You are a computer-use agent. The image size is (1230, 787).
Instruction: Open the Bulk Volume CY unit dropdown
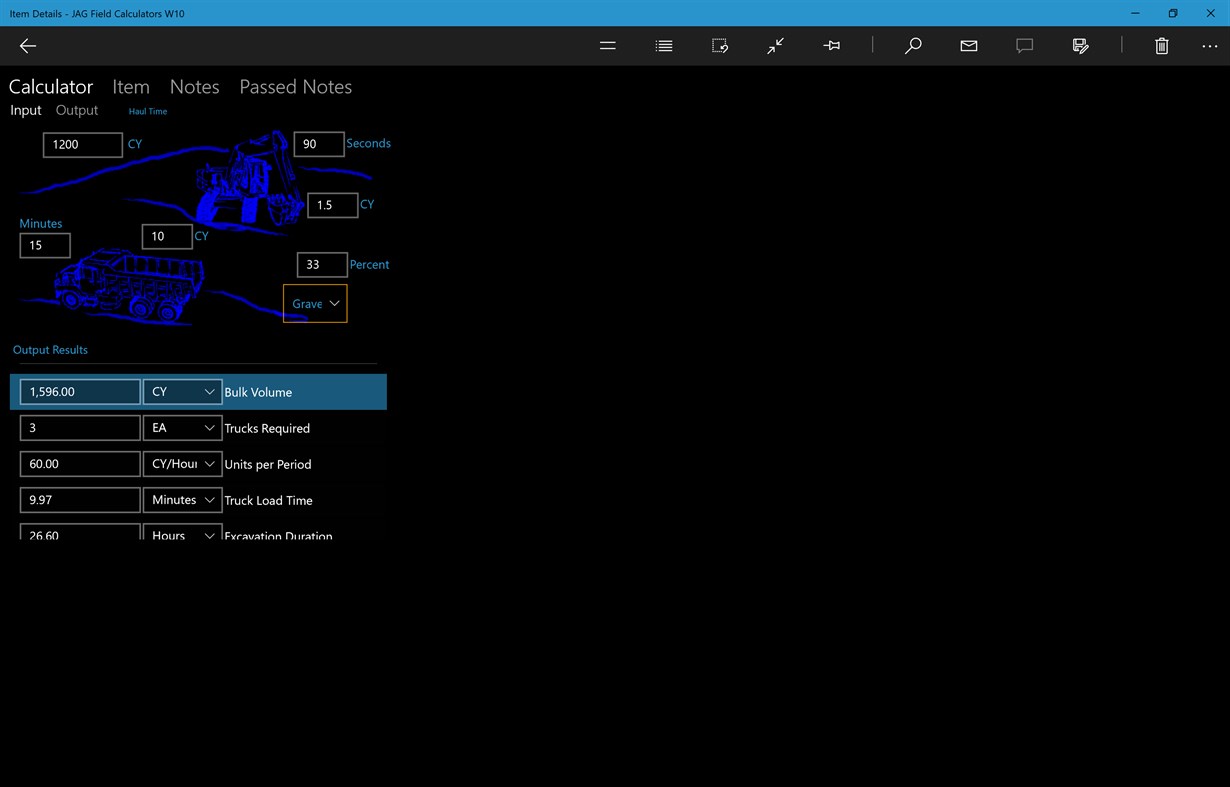coord(182,391)
